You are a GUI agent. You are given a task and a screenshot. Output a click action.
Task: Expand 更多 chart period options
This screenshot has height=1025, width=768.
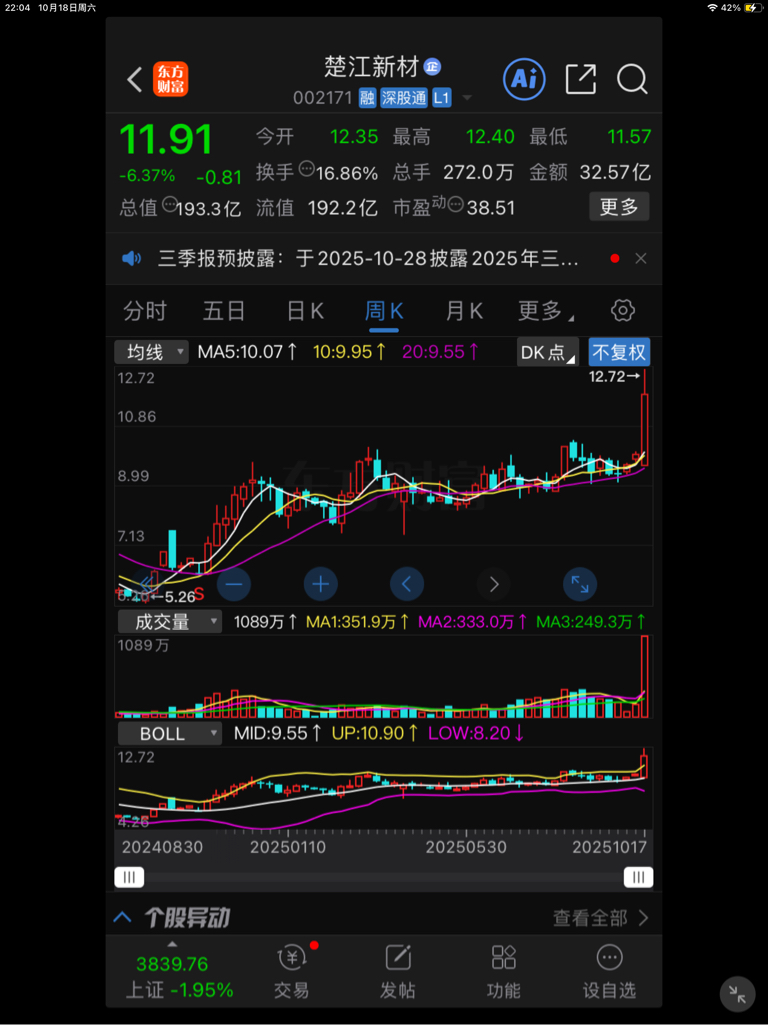click(545, 311)
